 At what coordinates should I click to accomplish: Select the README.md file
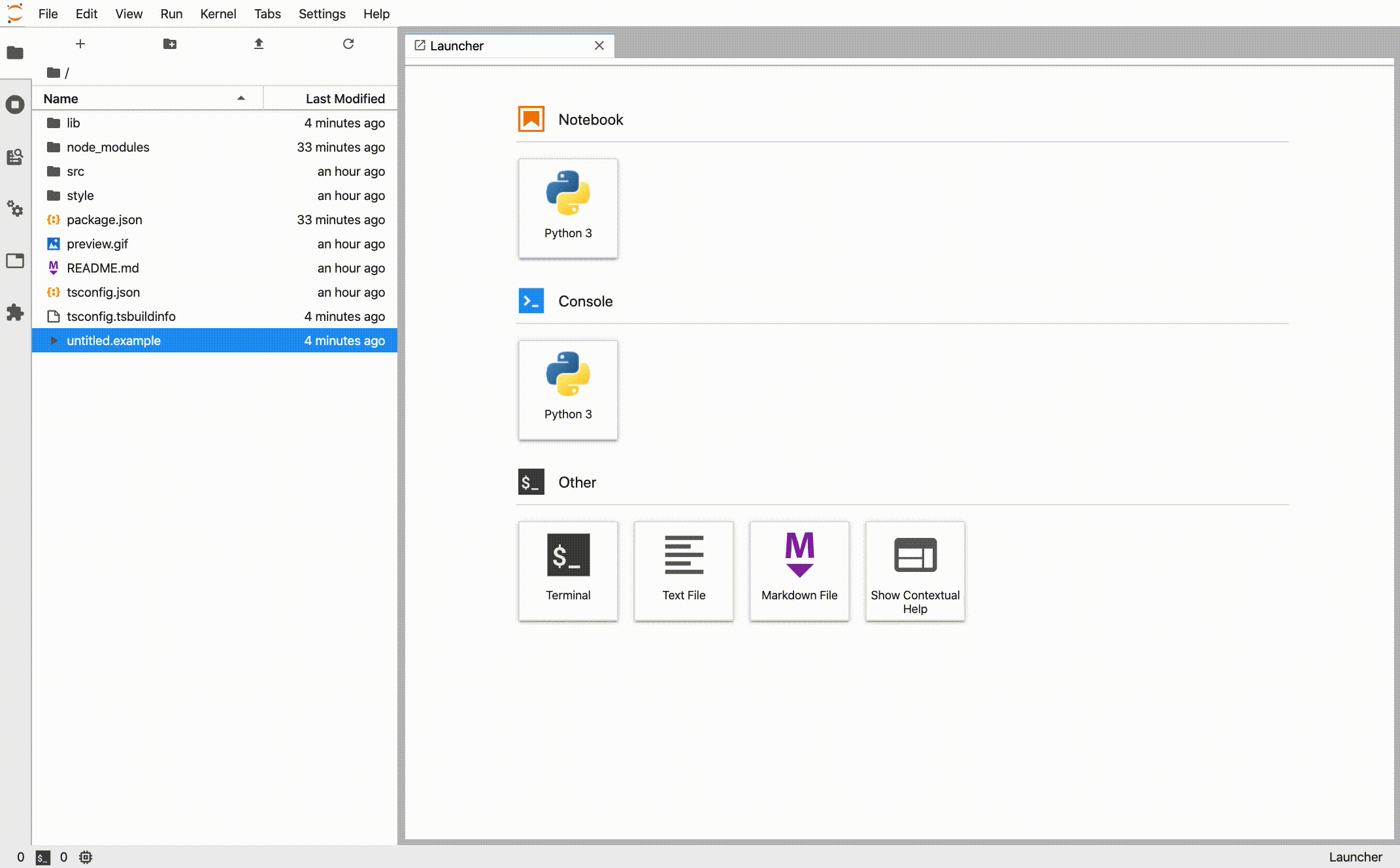pyautogui.click(x=103, y=267)
